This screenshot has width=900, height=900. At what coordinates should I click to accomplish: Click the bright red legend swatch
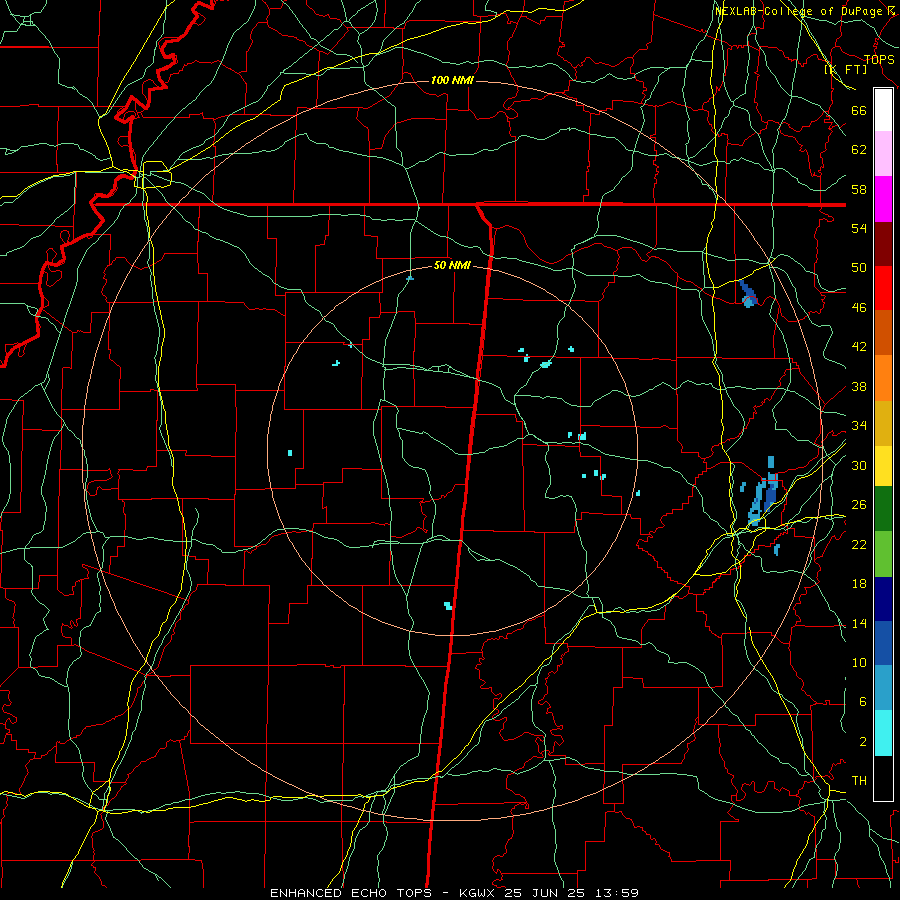[883, 288]
